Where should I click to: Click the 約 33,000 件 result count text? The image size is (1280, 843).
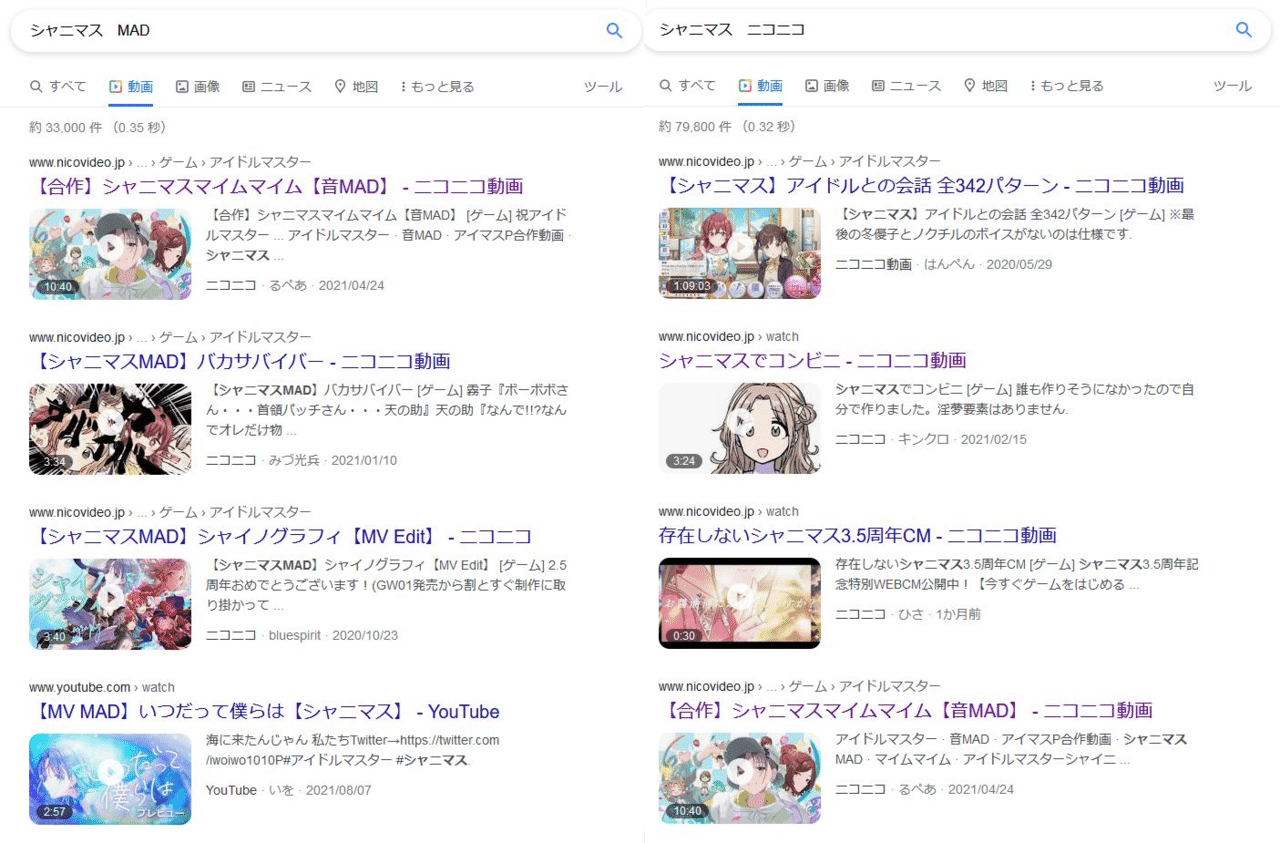[x=97, y=128]
